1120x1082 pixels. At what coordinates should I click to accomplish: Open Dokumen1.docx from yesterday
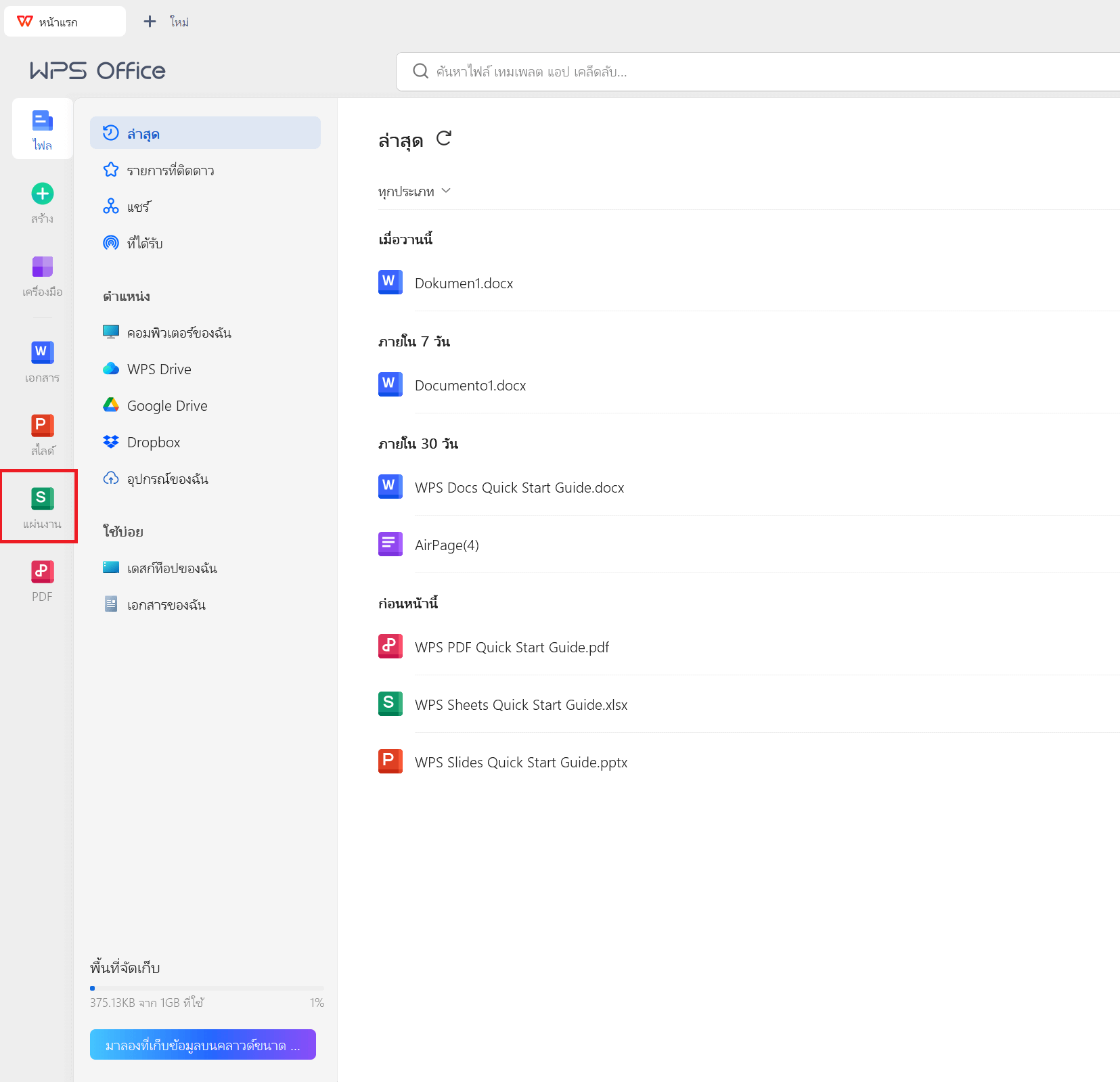pos(464,283)
